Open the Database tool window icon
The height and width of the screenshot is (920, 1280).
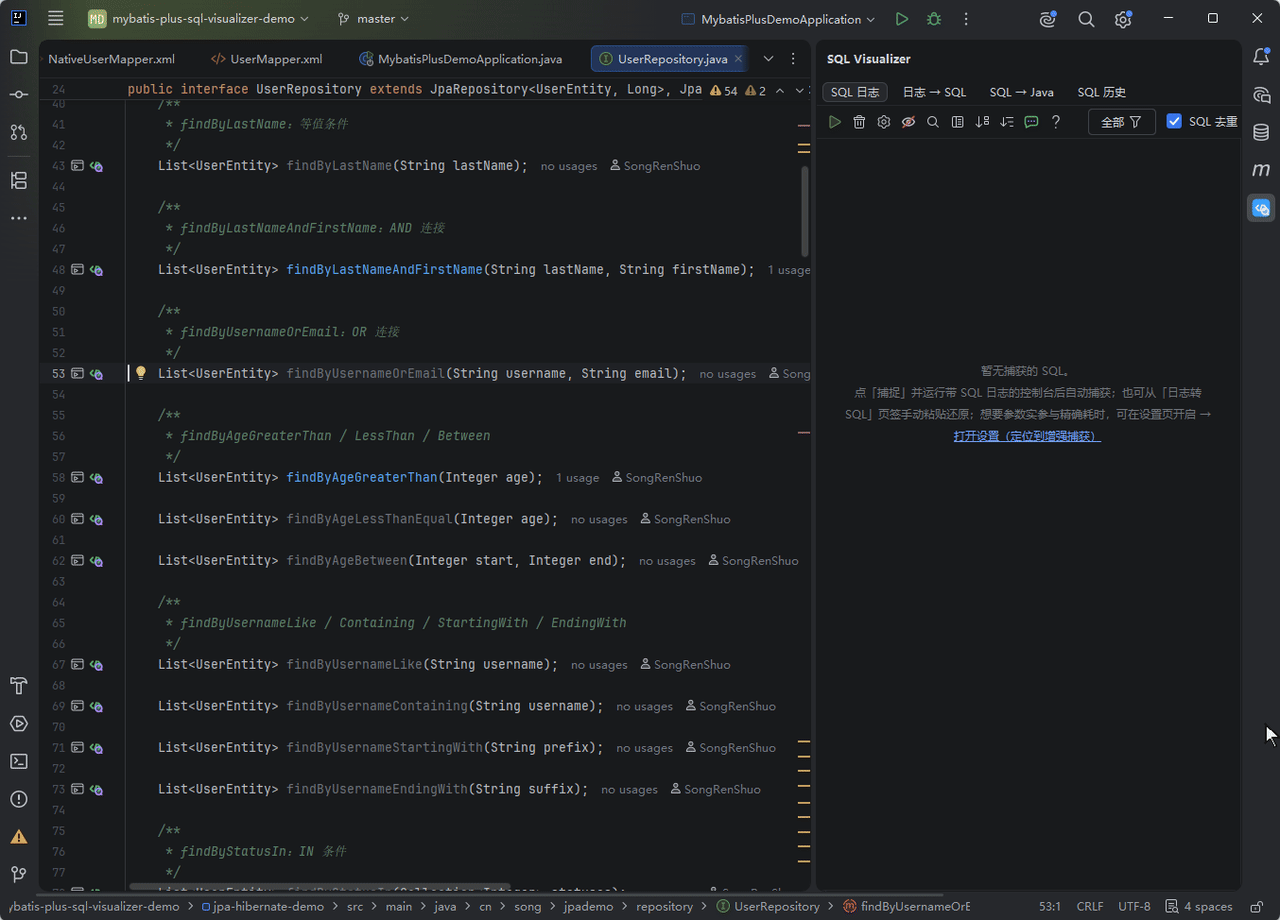pyautogui.click(x=1261, y=132)
